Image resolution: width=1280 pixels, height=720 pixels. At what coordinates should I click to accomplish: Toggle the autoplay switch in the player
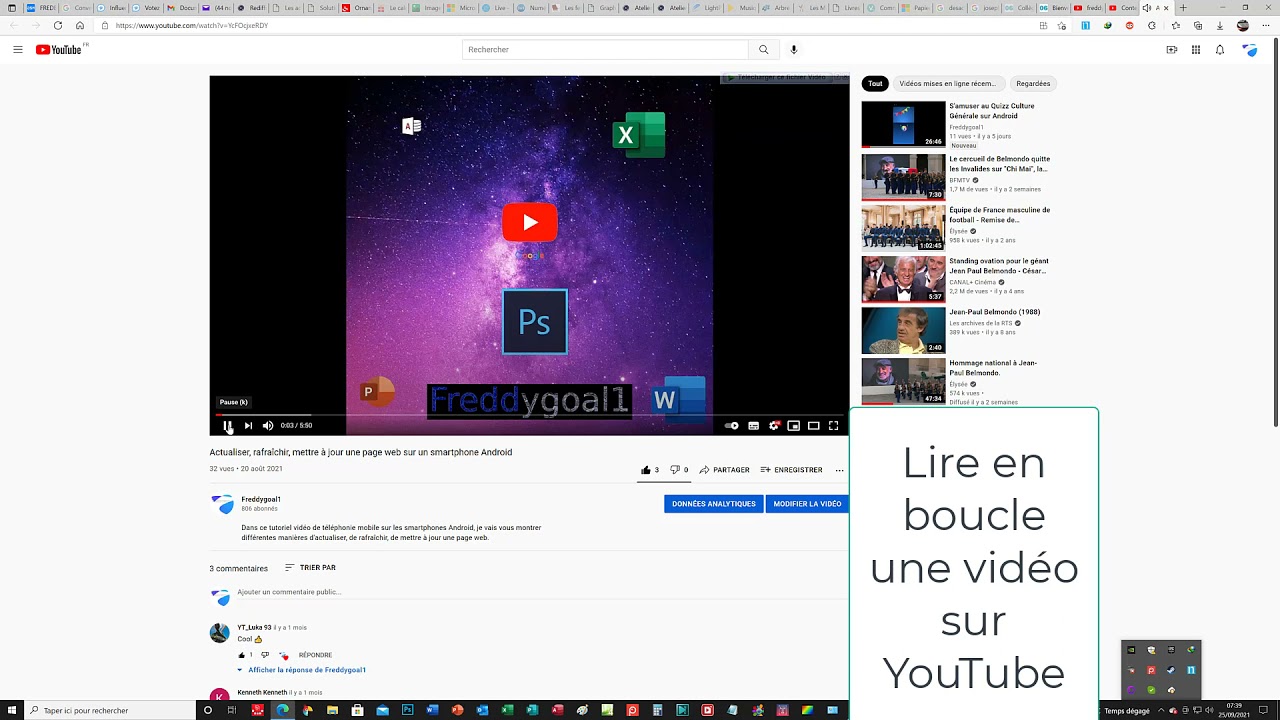click(x=731, y=426)
